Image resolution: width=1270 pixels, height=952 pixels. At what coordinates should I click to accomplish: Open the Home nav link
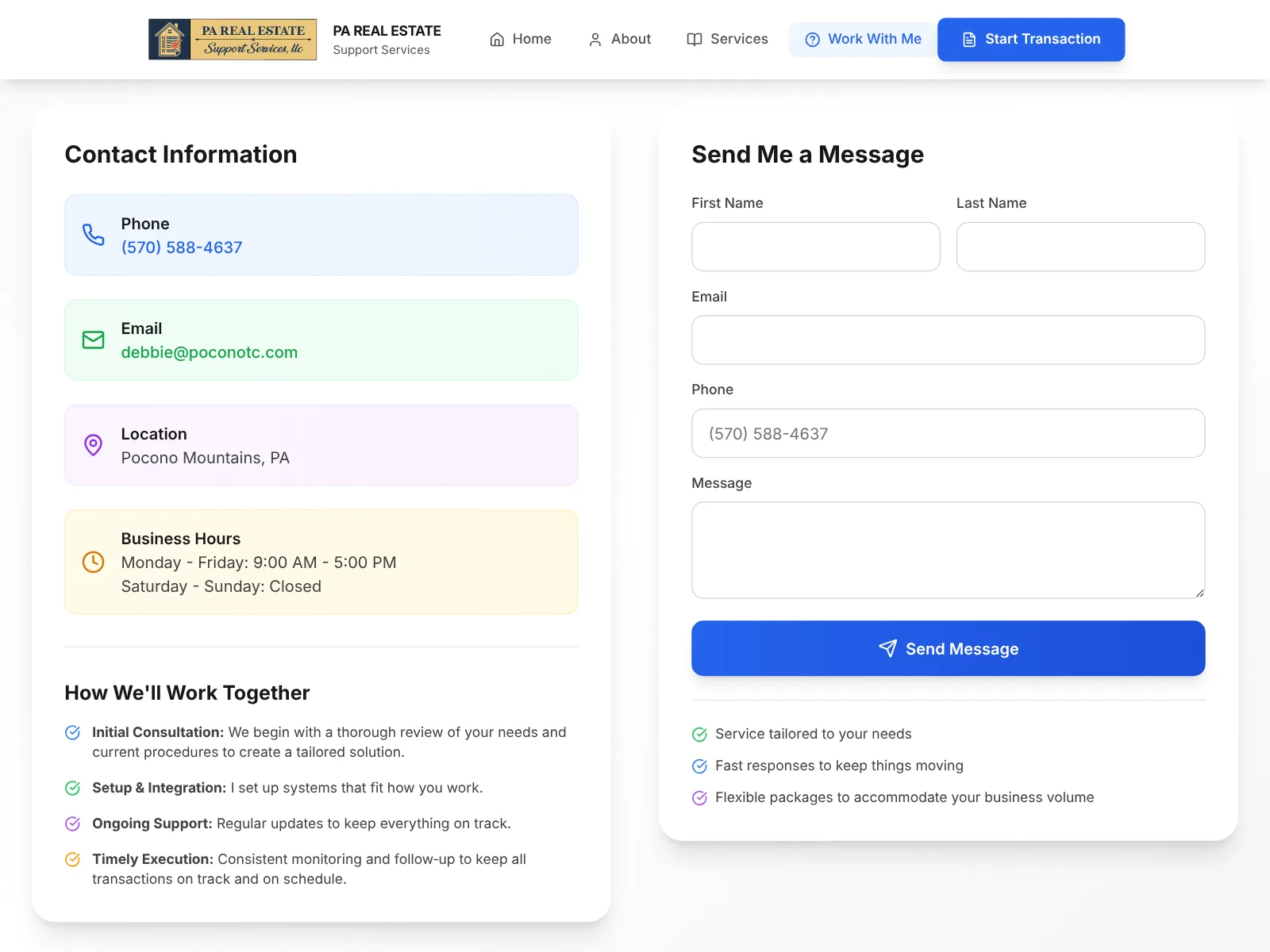(x=521, y=39)
